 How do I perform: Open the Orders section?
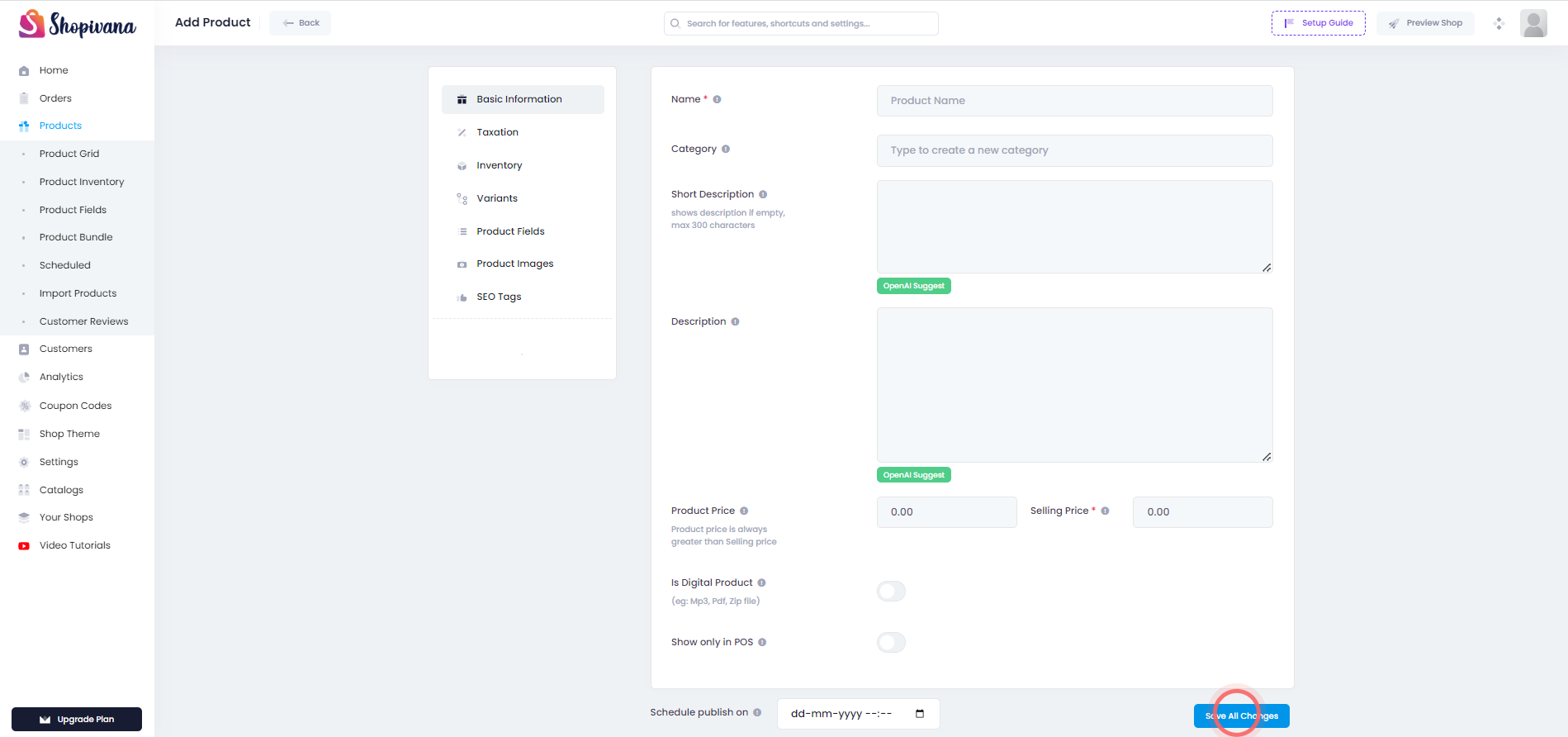point(55,98)
